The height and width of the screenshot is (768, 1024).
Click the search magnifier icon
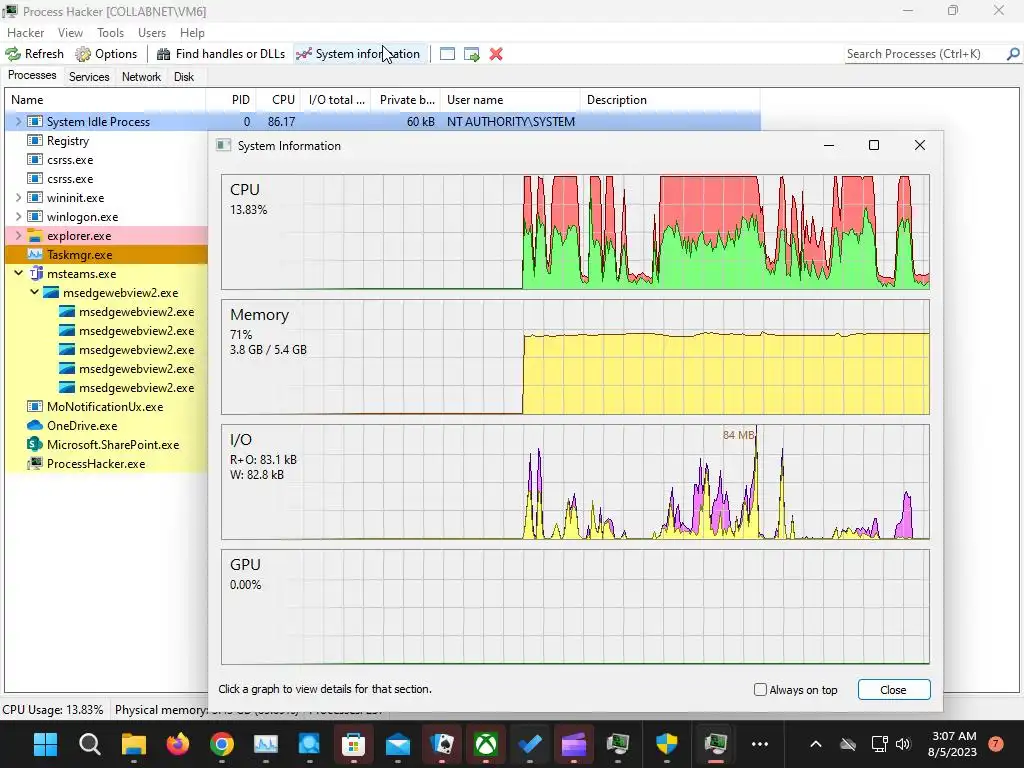[1013, 54]
